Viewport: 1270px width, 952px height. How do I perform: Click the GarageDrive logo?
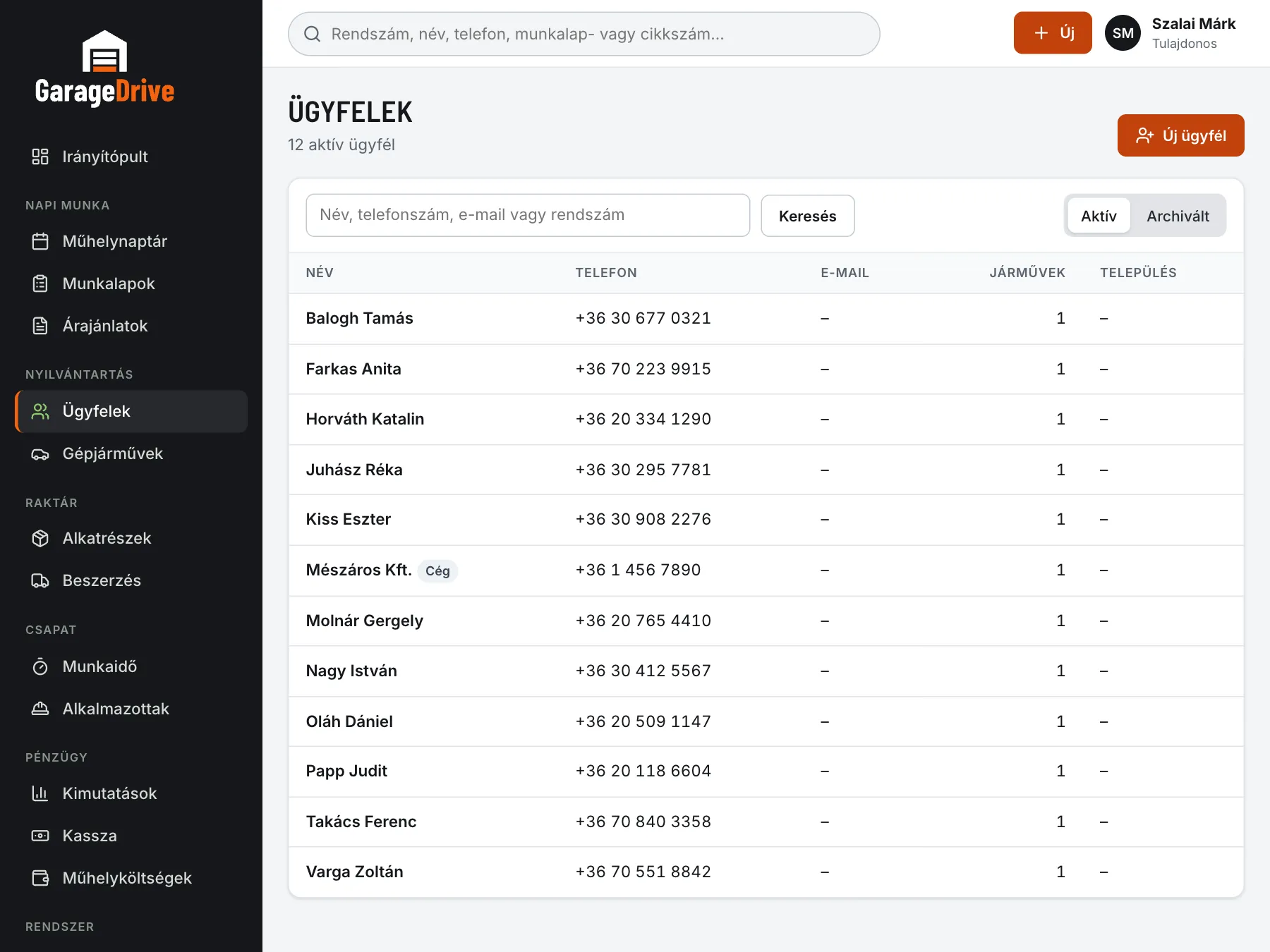coord(105,68)
